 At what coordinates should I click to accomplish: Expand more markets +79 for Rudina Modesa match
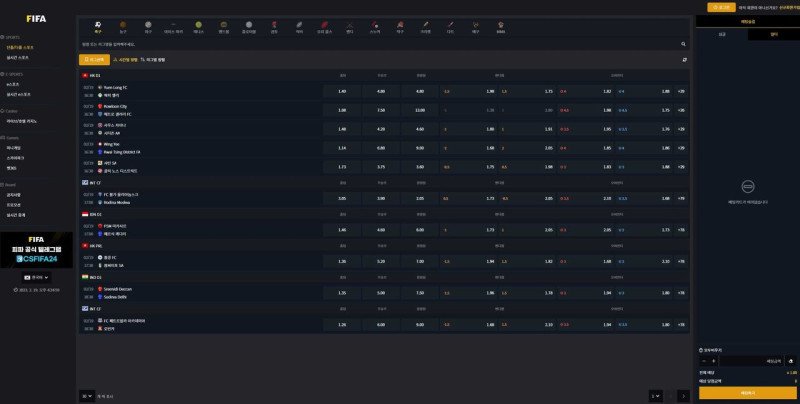click(681, 198)
